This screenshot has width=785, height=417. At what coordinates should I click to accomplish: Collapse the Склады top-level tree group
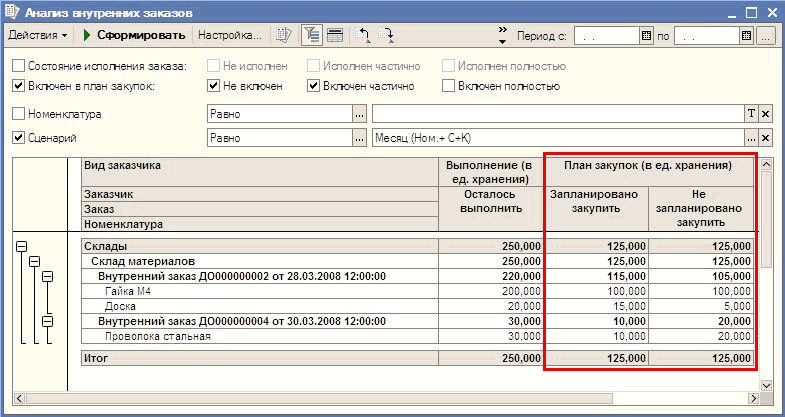[x=21, y=245]
